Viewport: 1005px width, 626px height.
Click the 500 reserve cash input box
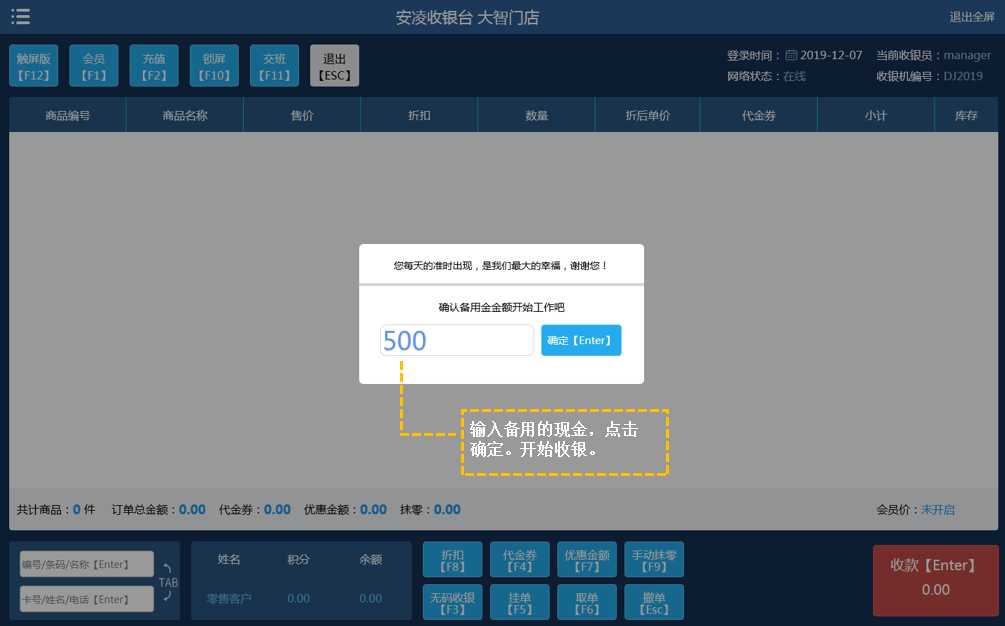click(x=456, y=340)
